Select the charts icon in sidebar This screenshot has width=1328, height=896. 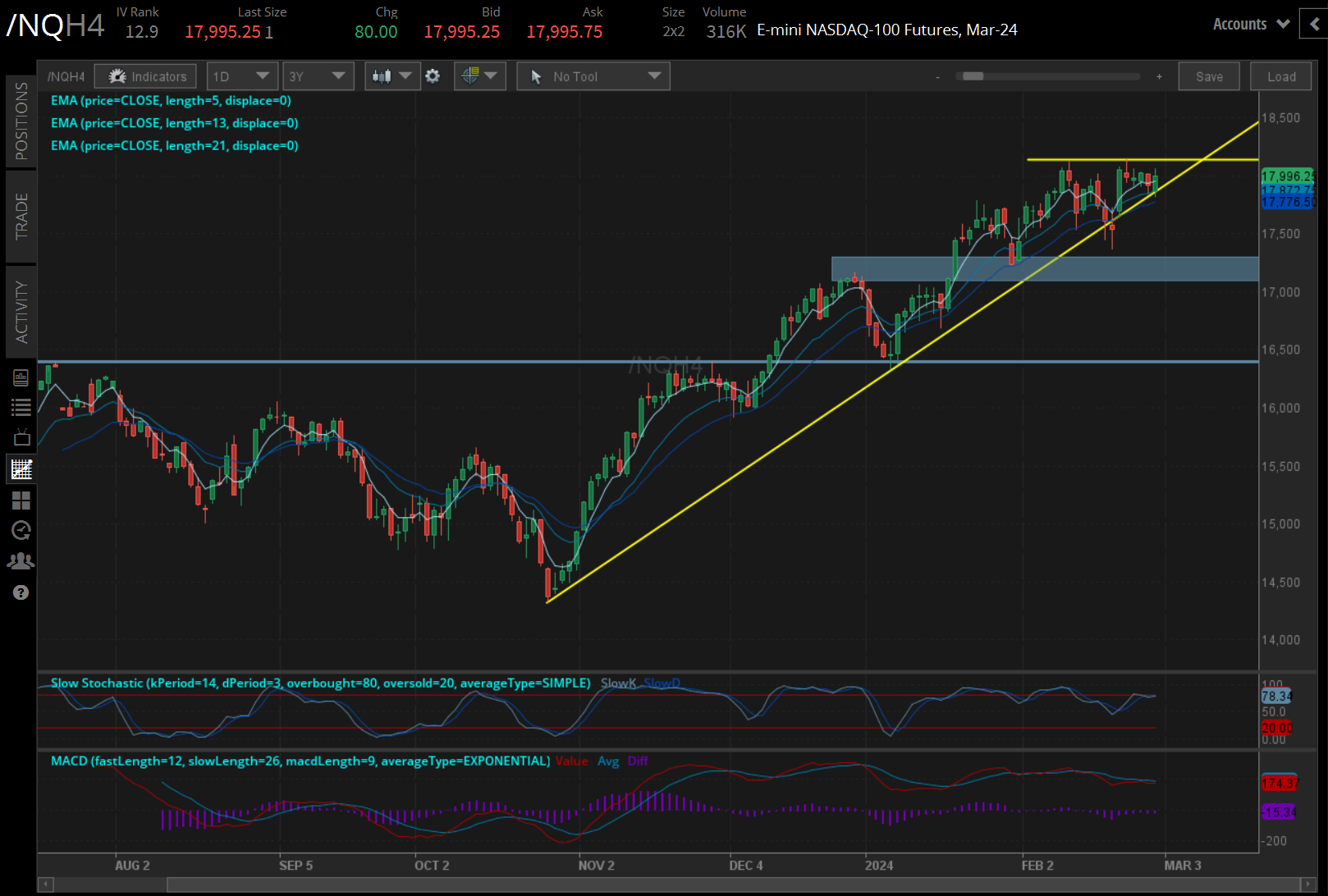[21, 469]
